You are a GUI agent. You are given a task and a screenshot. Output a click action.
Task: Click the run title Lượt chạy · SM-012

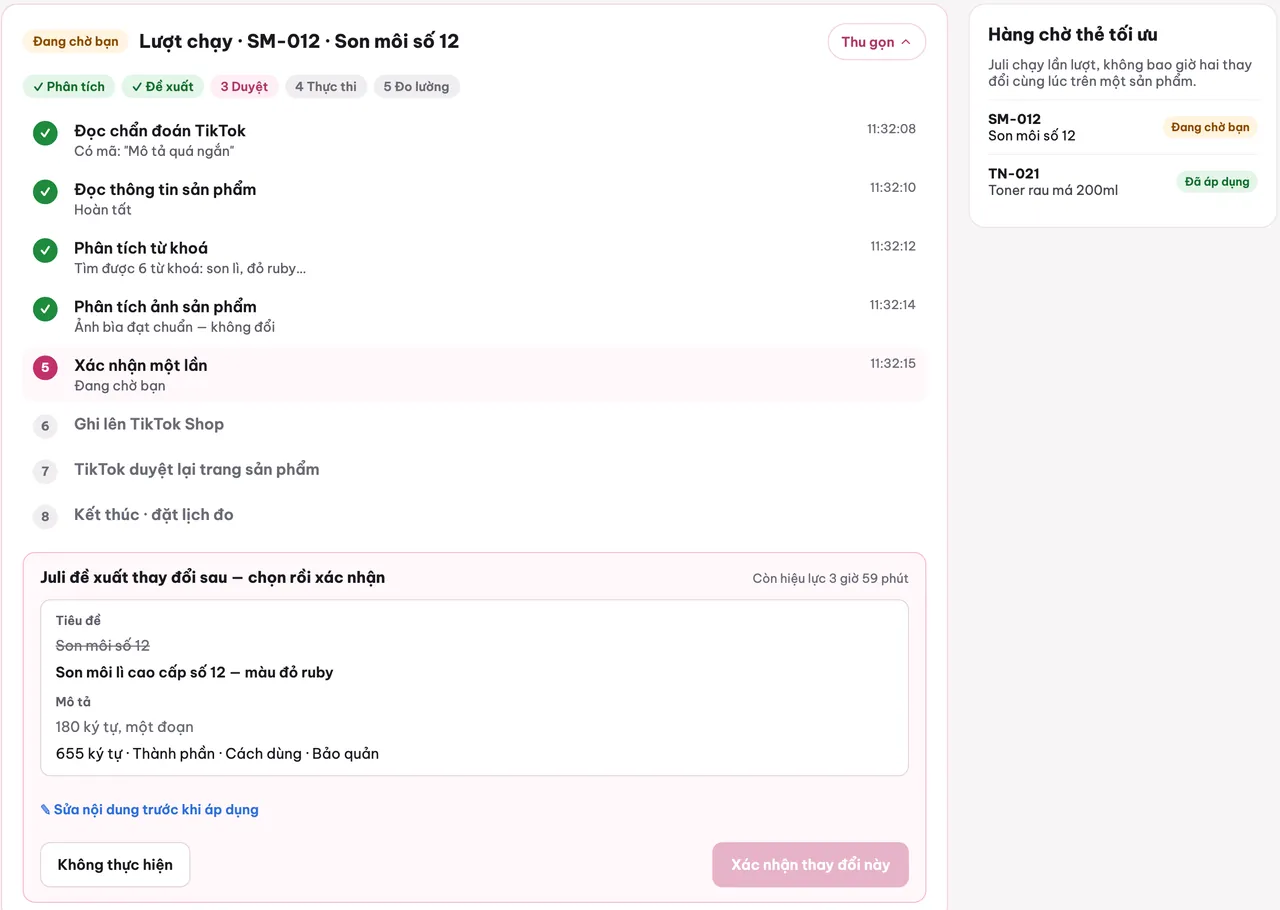coord(299,42)
